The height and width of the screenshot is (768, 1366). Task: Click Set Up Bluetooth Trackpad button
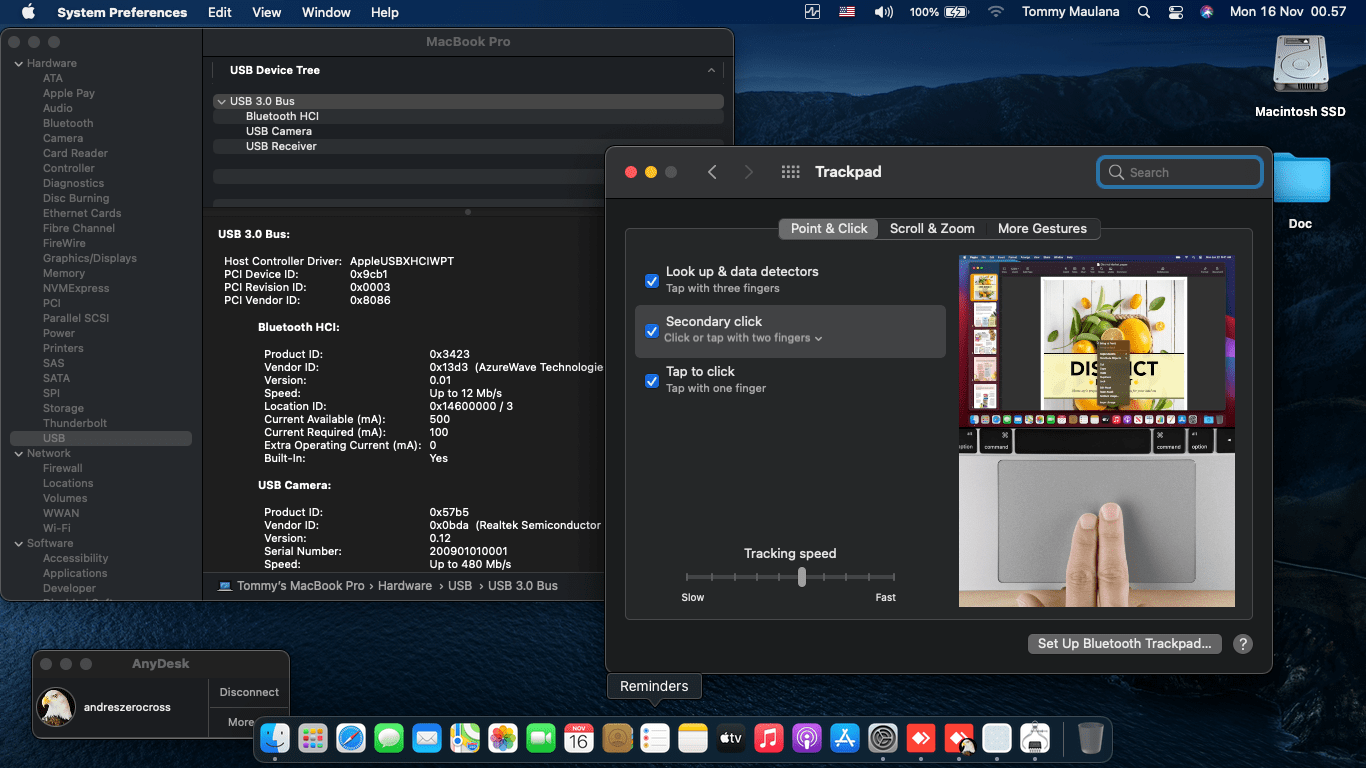coord(1124,644)
